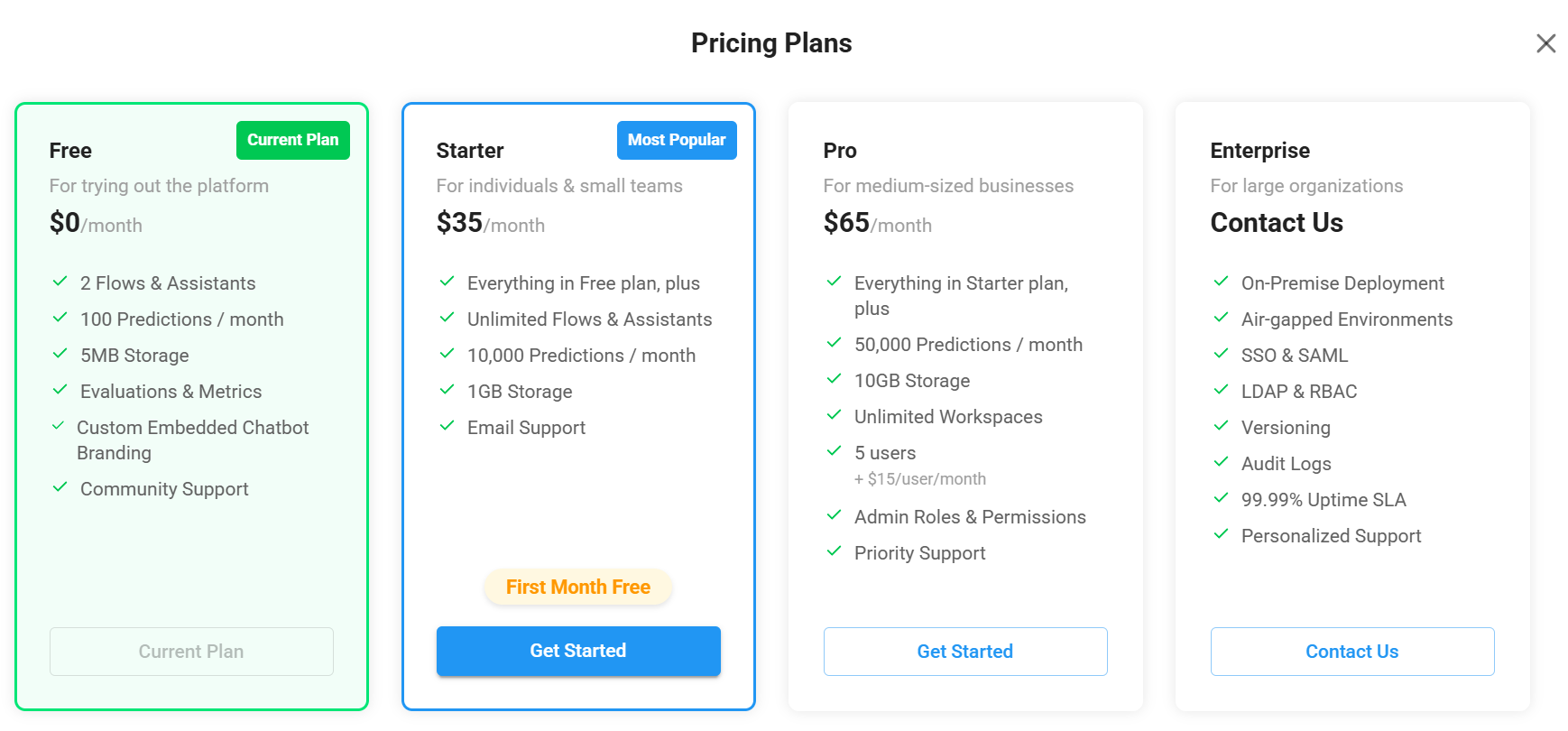This screenshot has height=731, width=1568.
Task: Click the Most Popular badge
Action: coord(677,140)
